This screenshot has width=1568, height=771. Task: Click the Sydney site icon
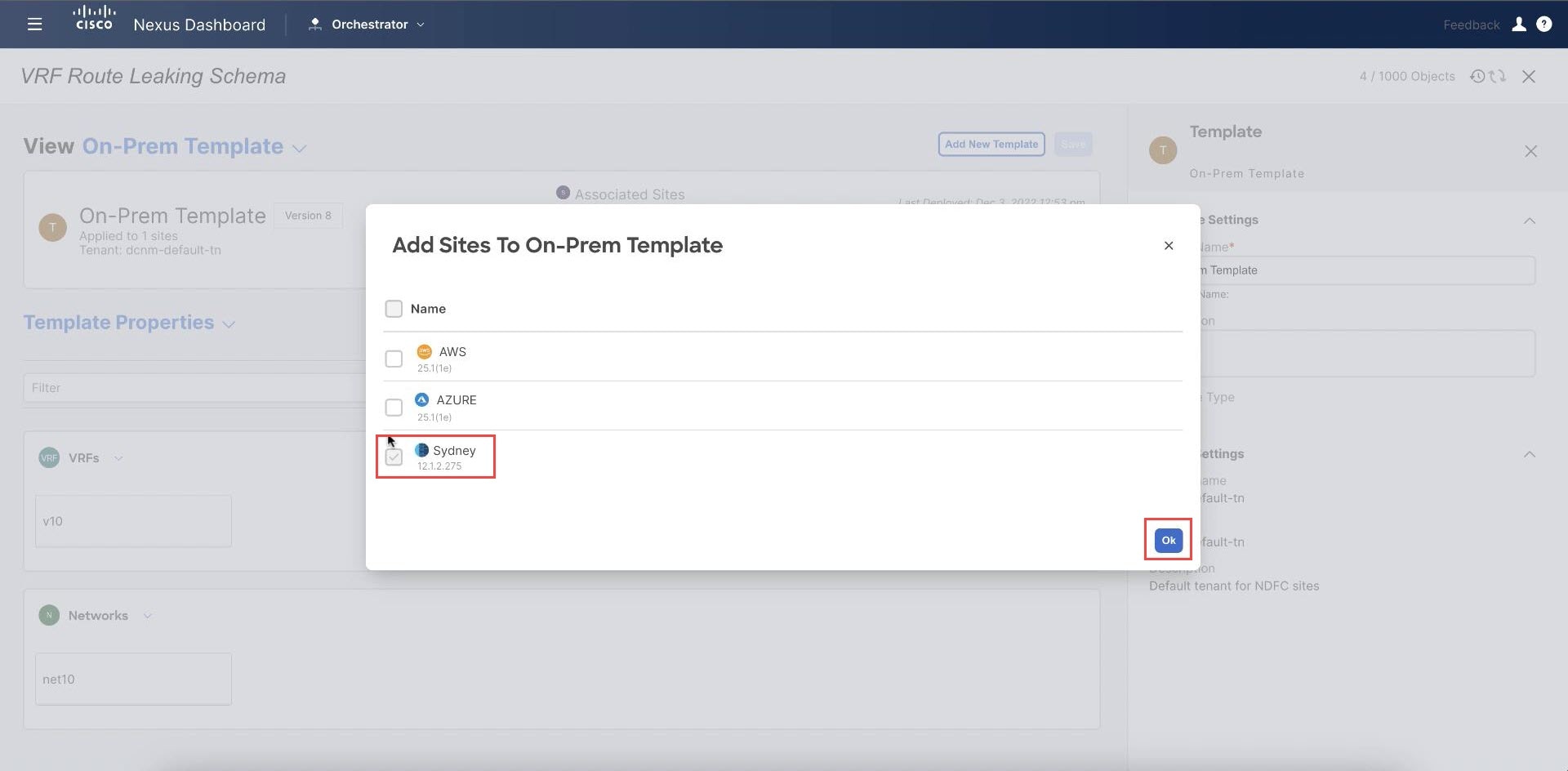[421, 450]
